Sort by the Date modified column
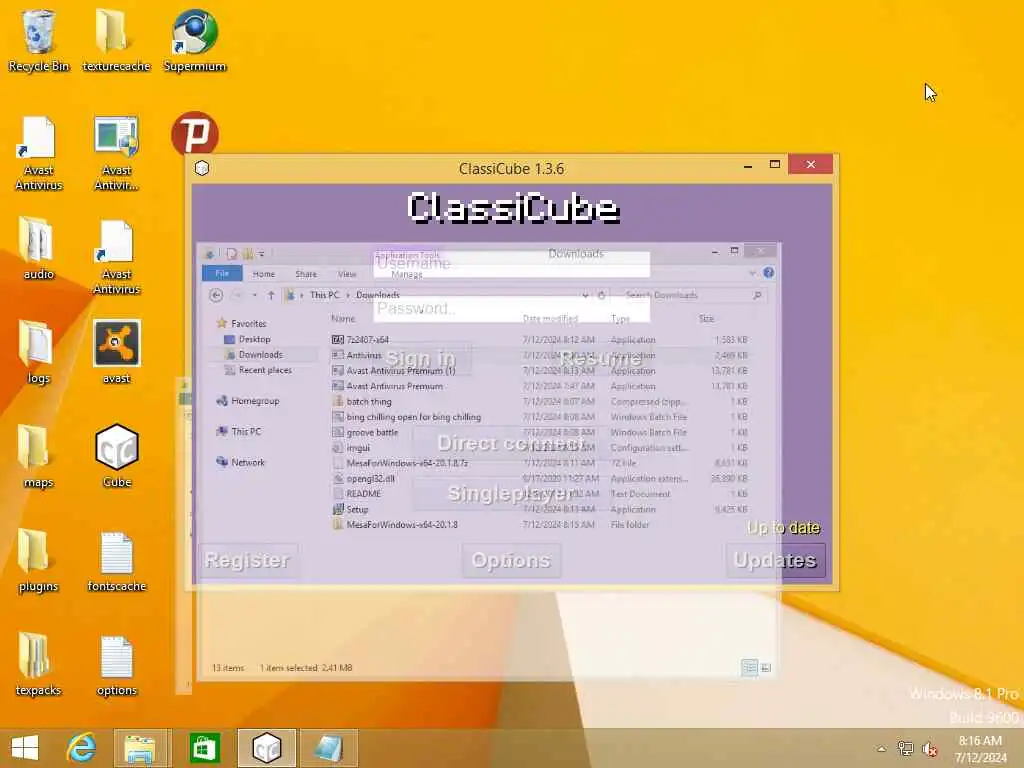Screen dimensions: 1024x768 pyautogui.click(x=551, y=319)
